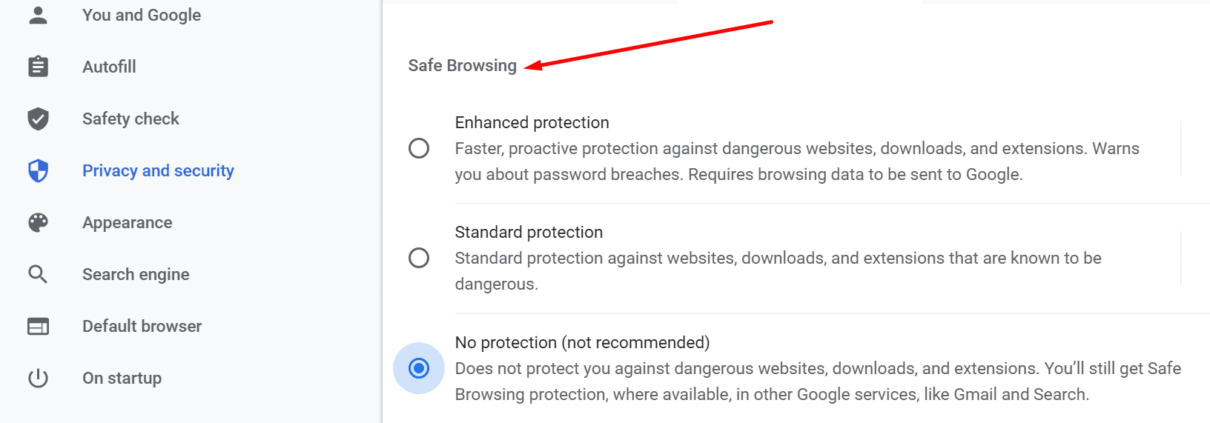Select the Standard protection radio button
Image resolution: width=1210 pixels, height=423 pixels.
pyautogui.click(x=419, y=258)
